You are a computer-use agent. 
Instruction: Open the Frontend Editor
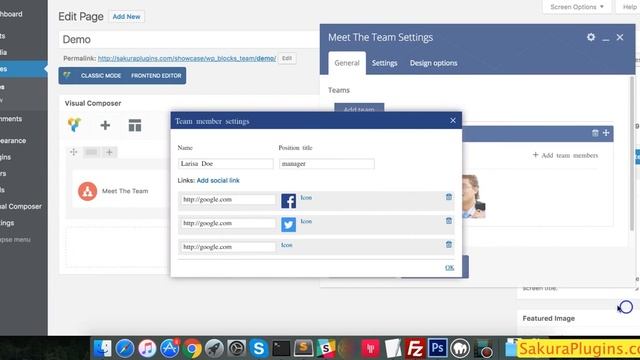click(x=156, y=76)
